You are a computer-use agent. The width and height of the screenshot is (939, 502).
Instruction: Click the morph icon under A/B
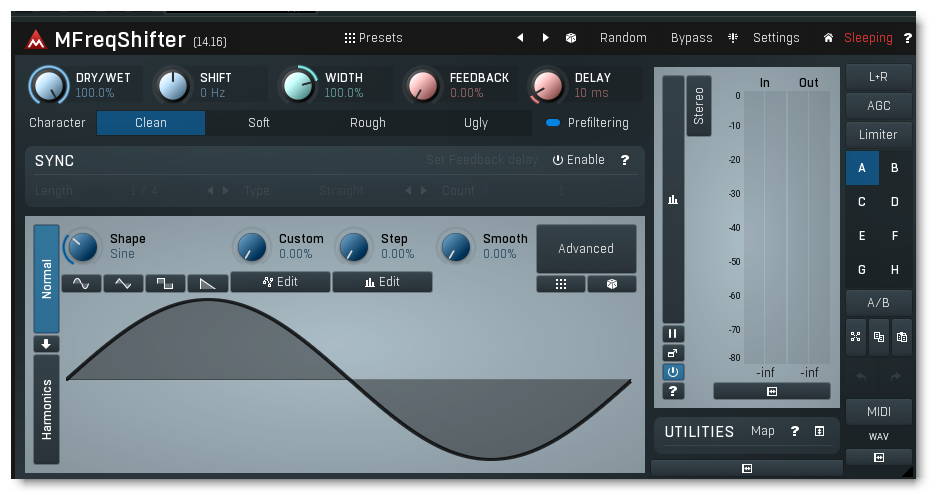pos(856,337)
